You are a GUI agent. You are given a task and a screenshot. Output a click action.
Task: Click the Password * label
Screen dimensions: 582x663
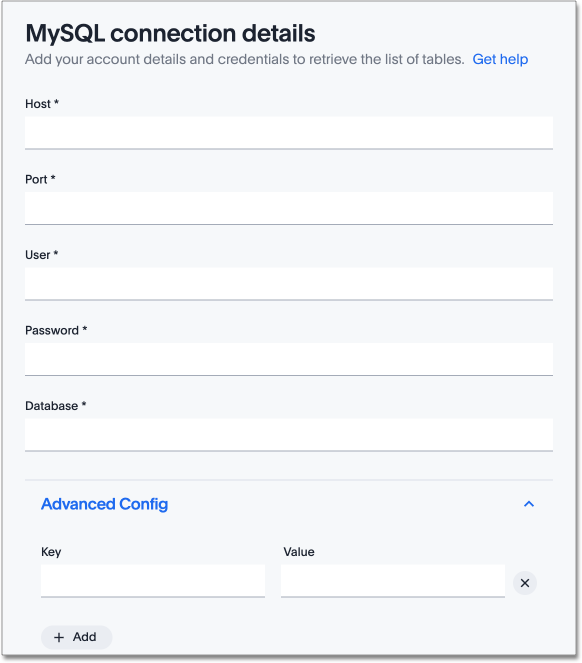56,330
